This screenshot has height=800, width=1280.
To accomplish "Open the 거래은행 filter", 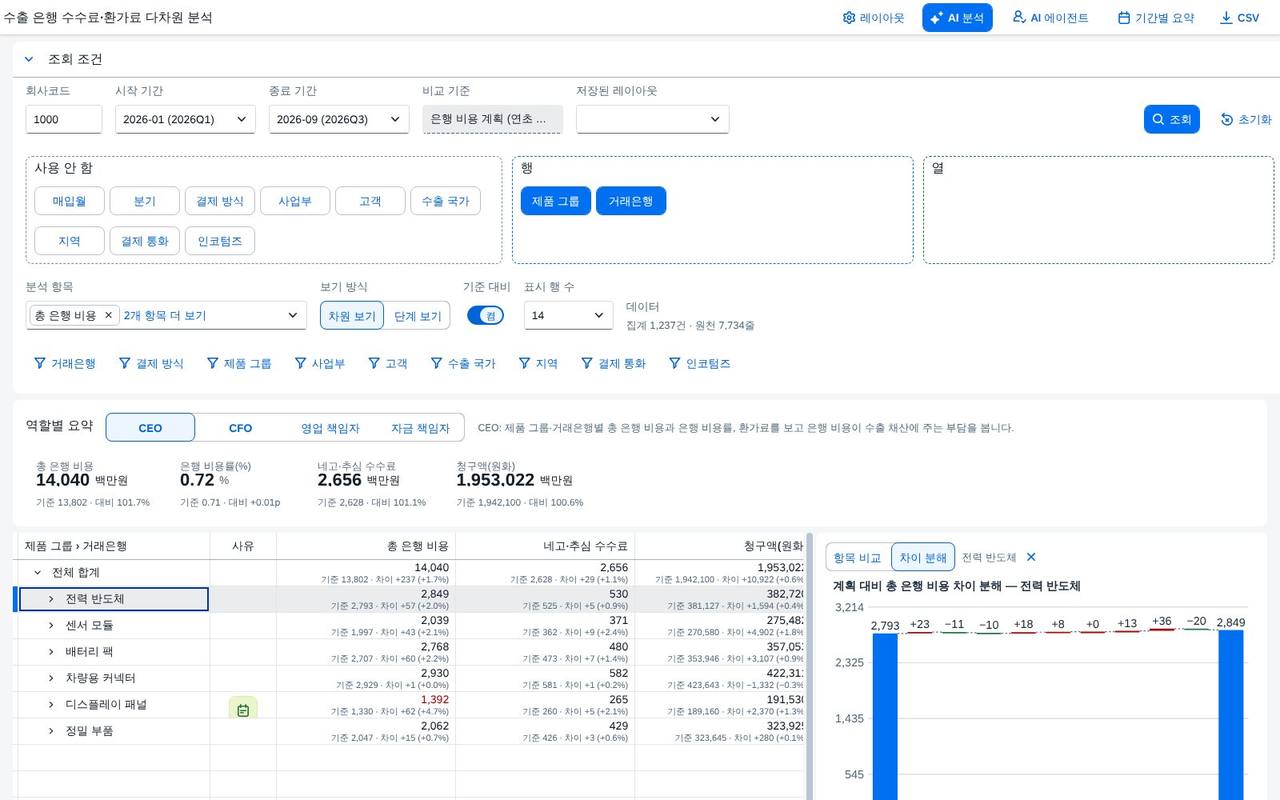I will coord(65,363).
